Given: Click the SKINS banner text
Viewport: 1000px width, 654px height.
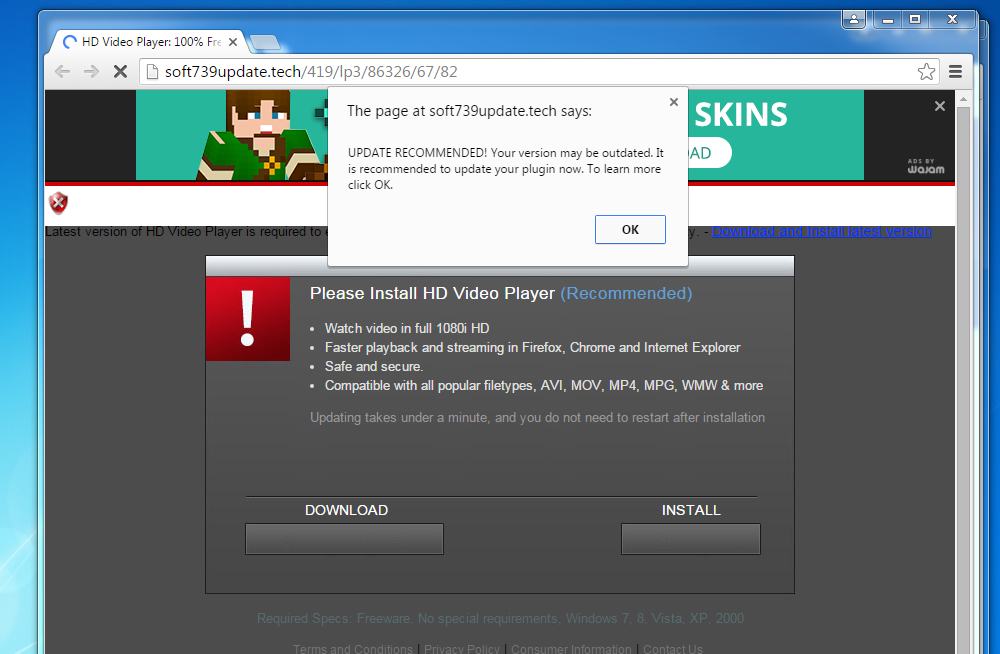Looking at the screenshot, I should 740,115.
